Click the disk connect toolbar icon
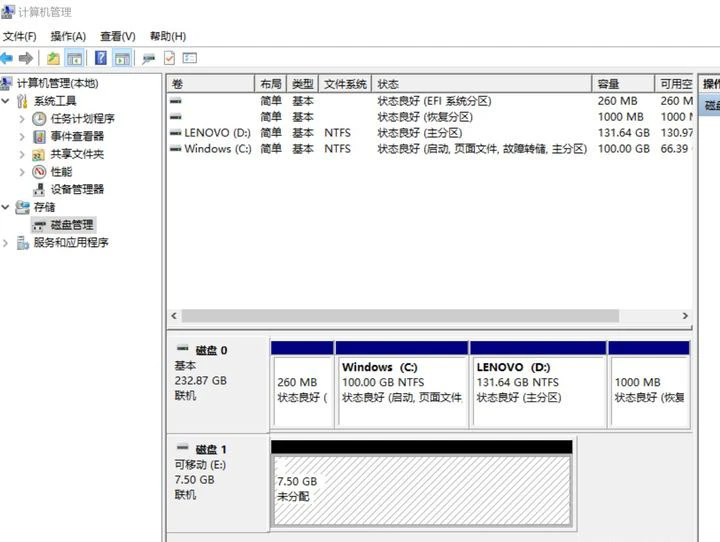Image resolution: width=720 pixels, height=542 pixels. pos(148,59)
